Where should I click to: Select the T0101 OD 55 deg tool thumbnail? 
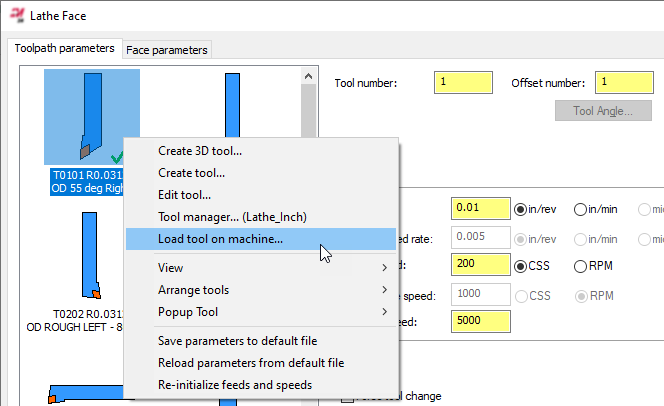92,117
